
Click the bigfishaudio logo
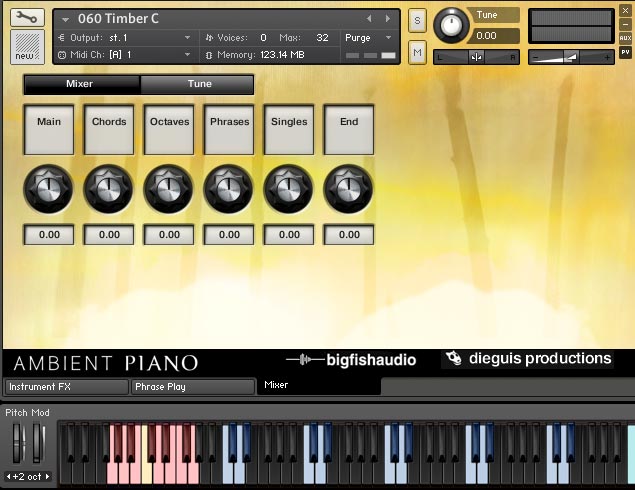click(351, 360)
